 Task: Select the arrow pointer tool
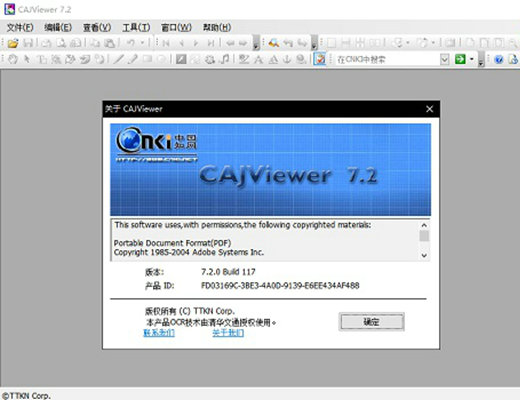27,59
